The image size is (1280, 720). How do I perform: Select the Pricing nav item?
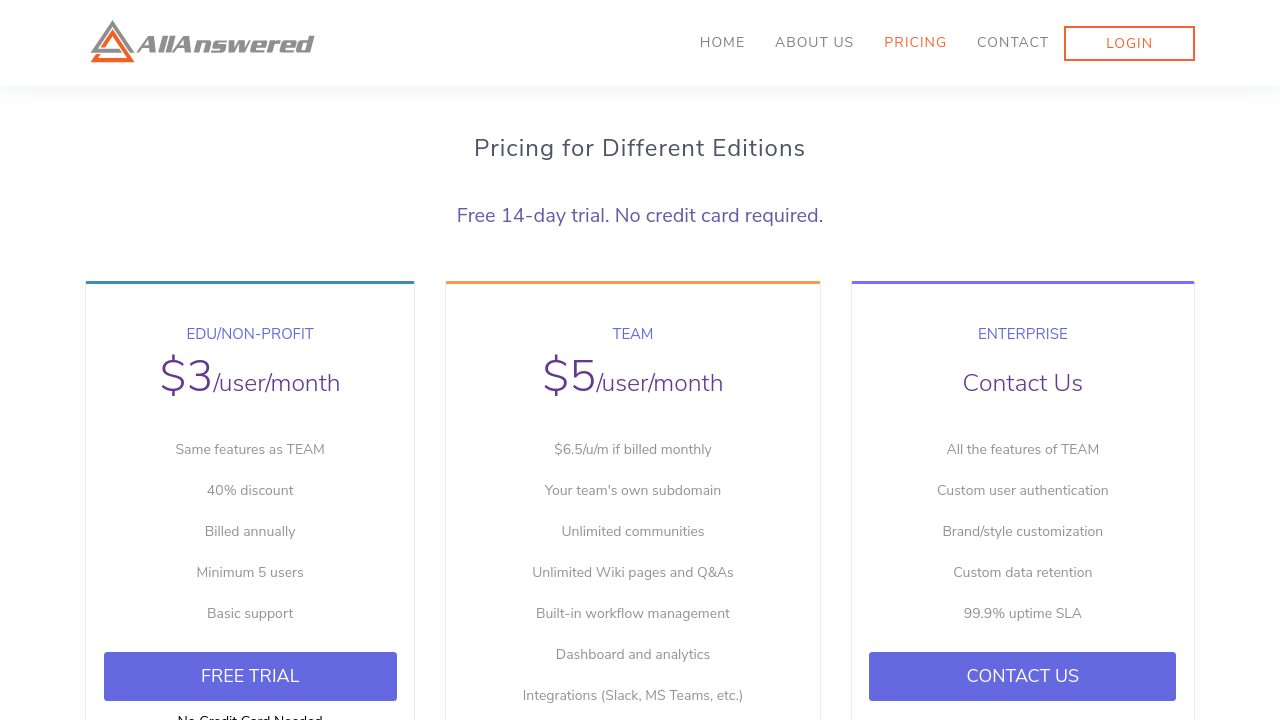click(915, 43)
